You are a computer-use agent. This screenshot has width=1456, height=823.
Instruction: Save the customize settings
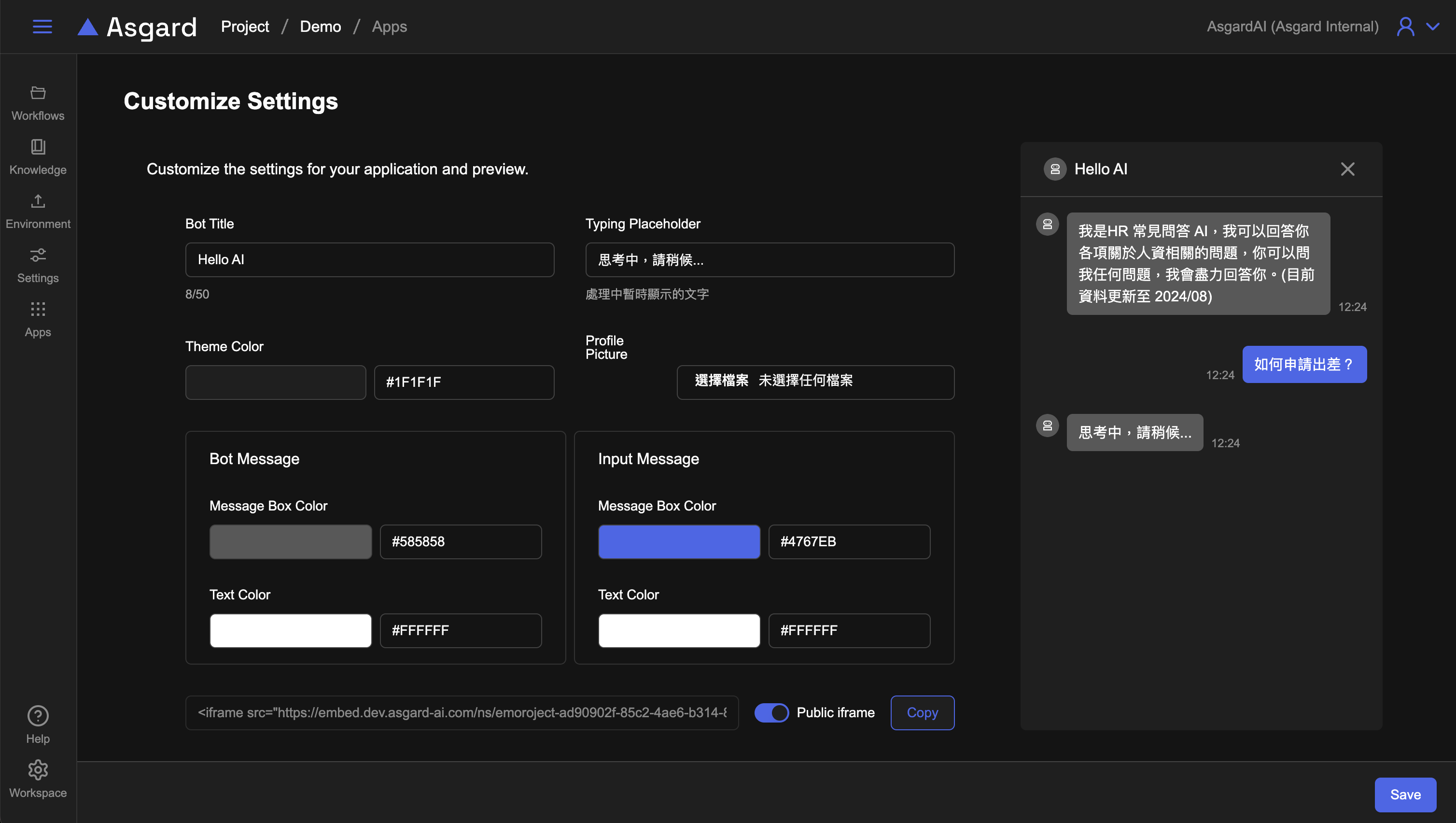pos(1405,795)
